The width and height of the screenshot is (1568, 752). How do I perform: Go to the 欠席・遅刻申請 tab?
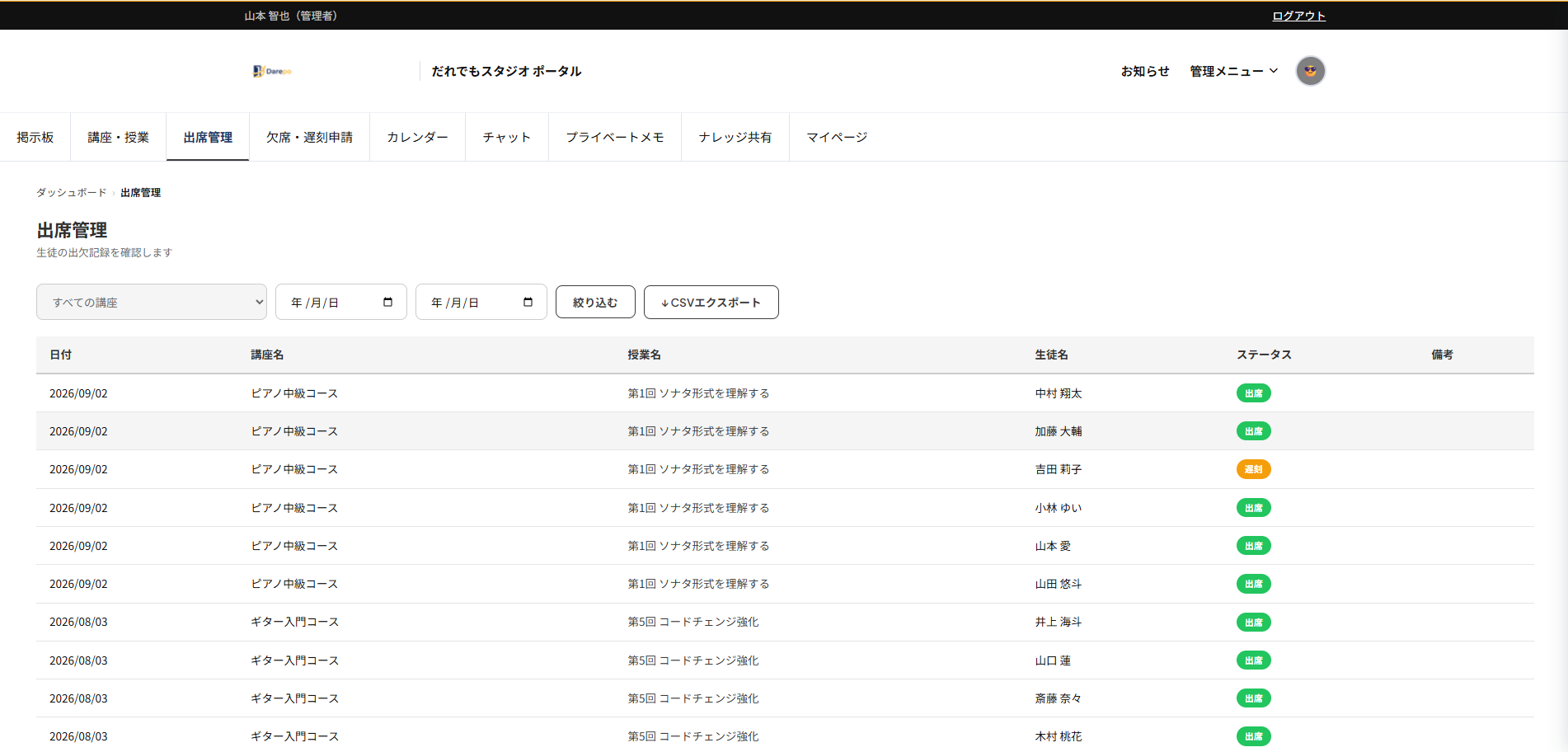(309, 137)
